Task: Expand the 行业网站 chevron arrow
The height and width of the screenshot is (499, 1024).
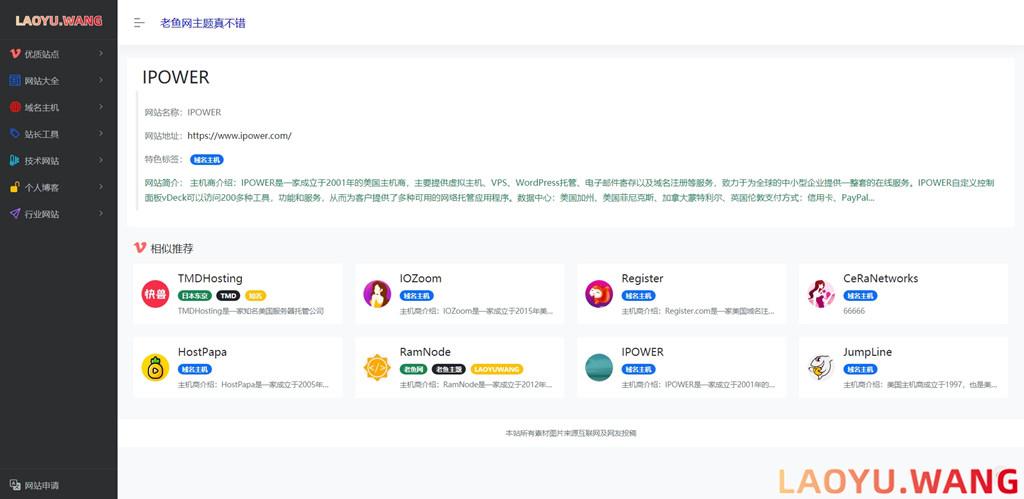Action: pos(101,214)
